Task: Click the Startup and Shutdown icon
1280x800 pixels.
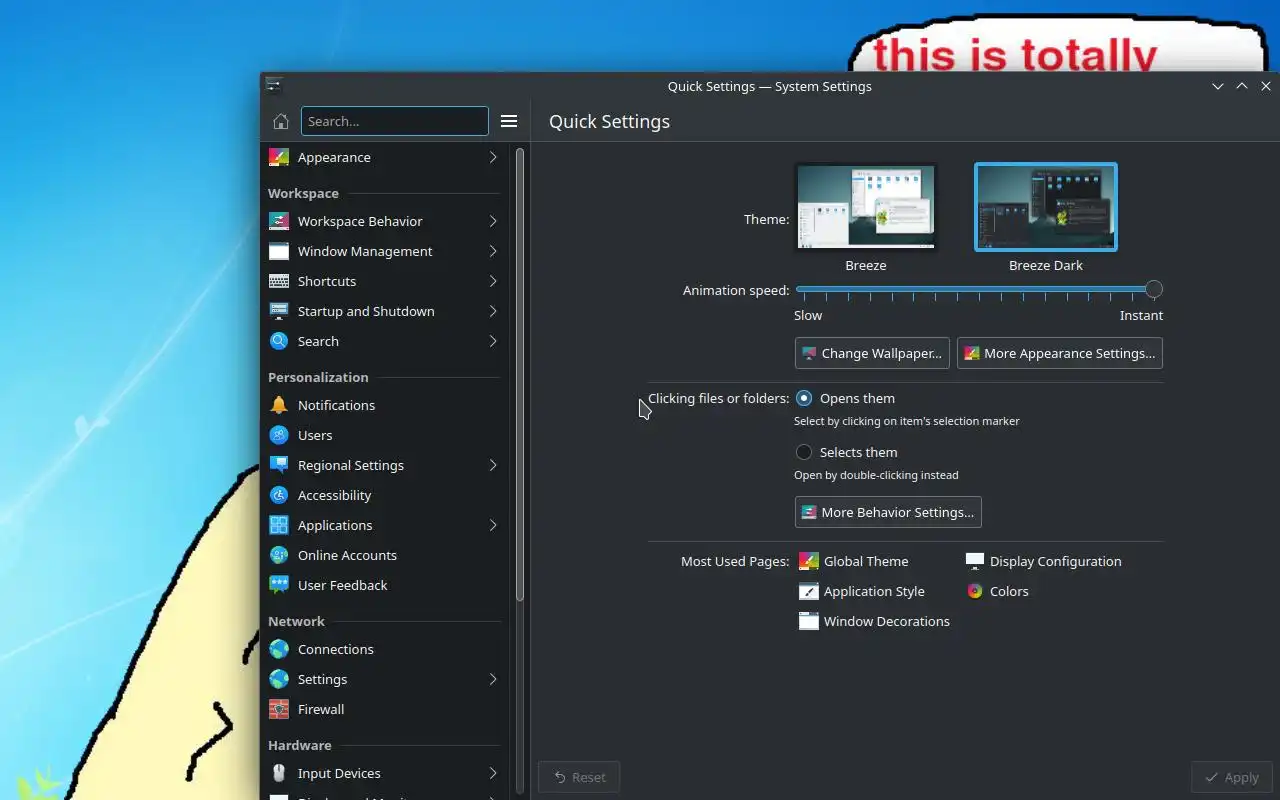Action: pos(279,311)
